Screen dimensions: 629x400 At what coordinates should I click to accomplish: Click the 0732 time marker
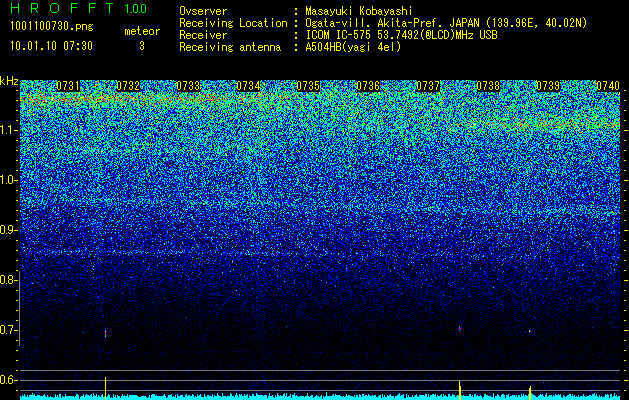pyautogui.click(x=128, y=86)
